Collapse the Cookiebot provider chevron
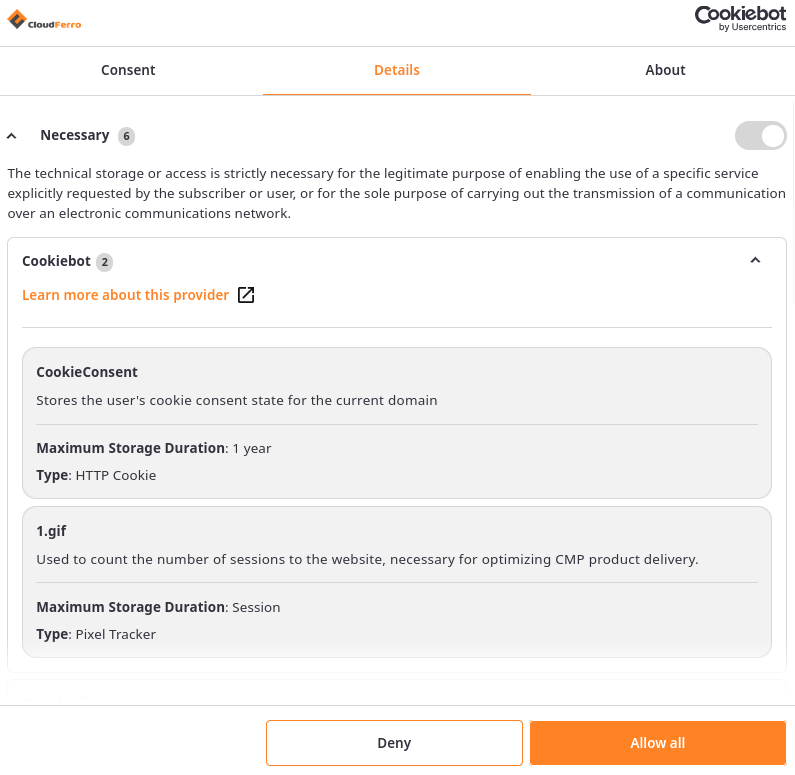This screenshot has width=795, height=775. [x=755, y=261]
